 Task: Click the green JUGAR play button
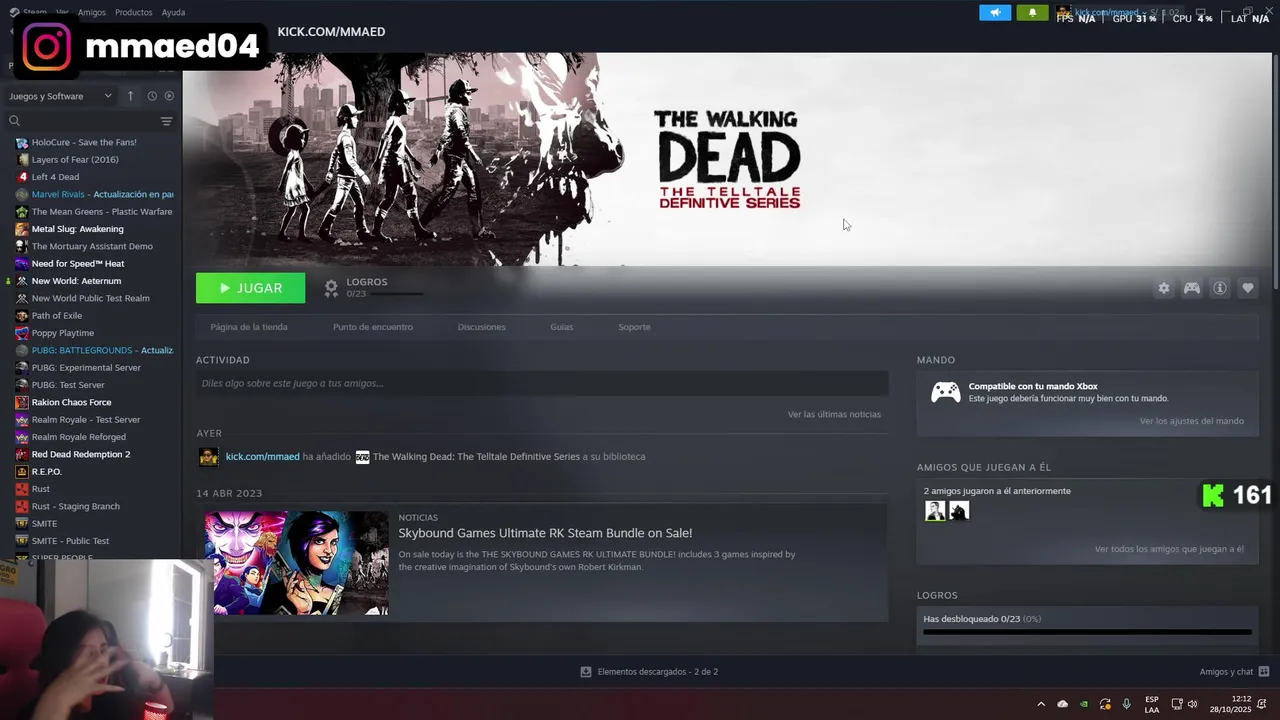250,288
